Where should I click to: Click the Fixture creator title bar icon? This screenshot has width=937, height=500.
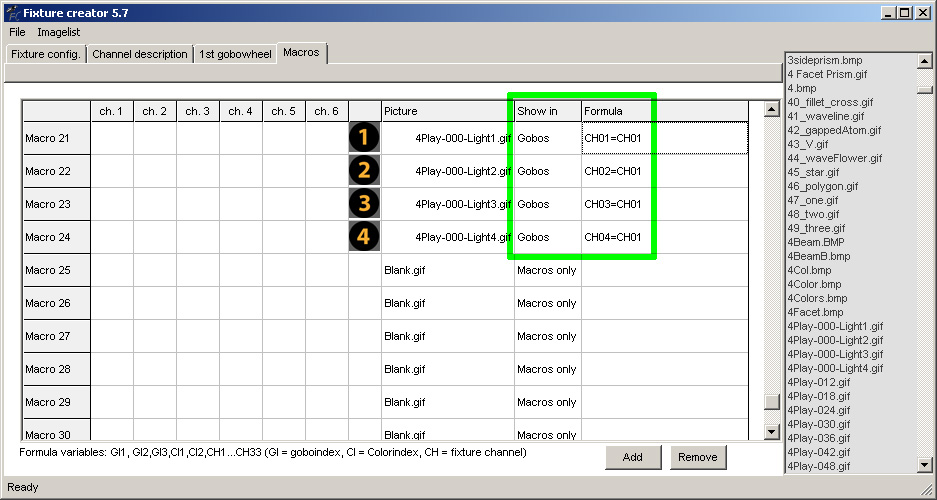[x=12, y=12]
